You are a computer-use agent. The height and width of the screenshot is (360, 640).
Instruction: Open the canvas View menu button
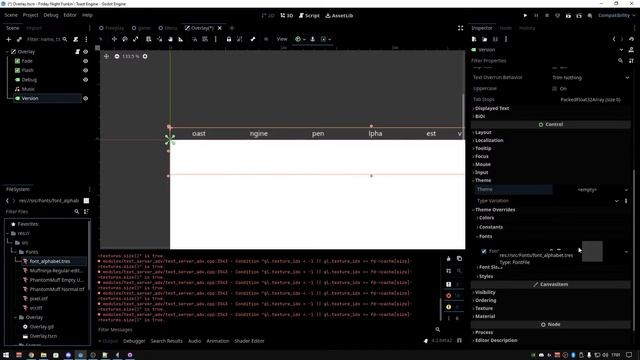282,39
